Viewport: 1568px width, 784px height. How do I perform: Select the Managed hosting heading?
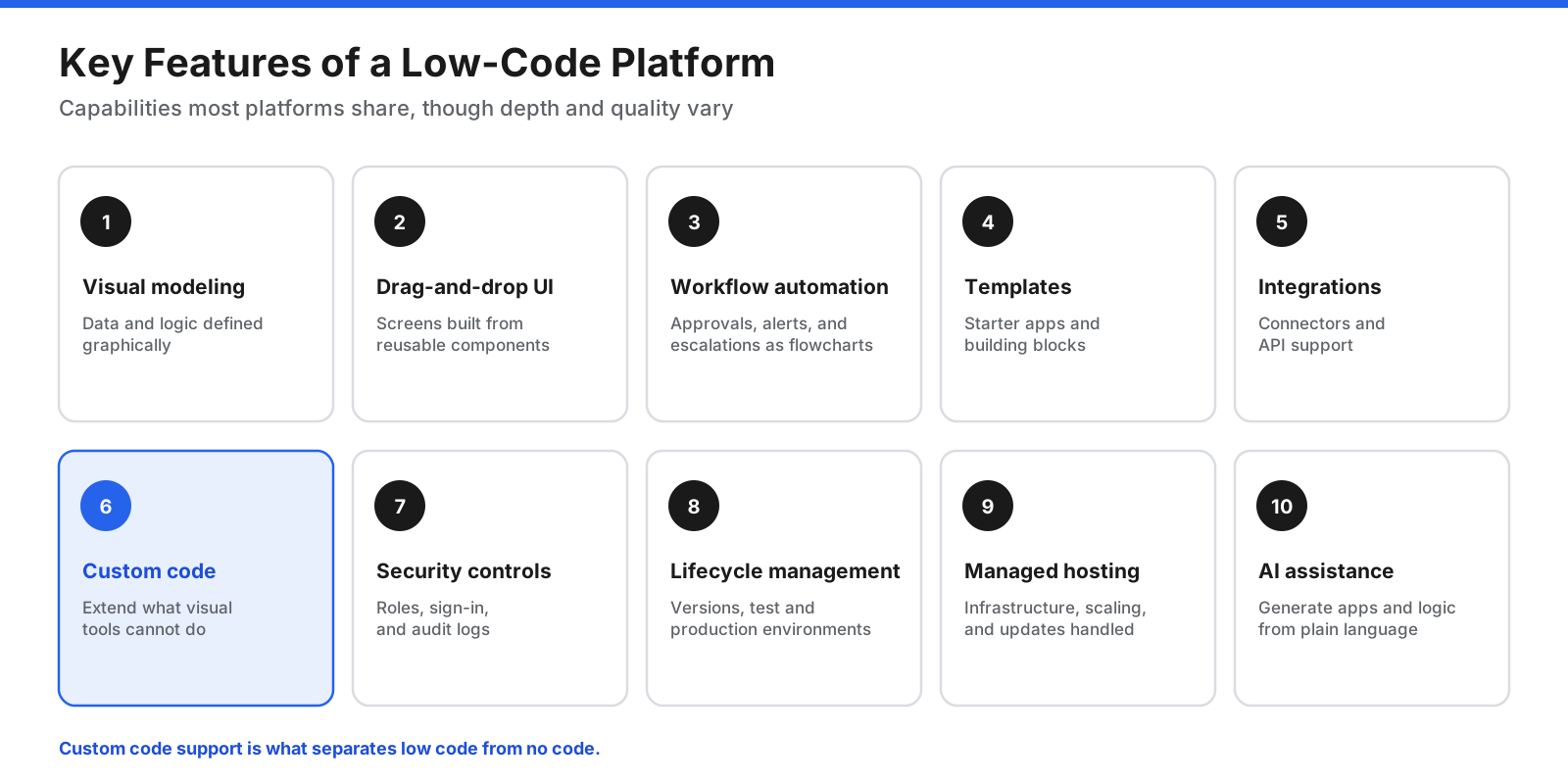pos(1052,571)
